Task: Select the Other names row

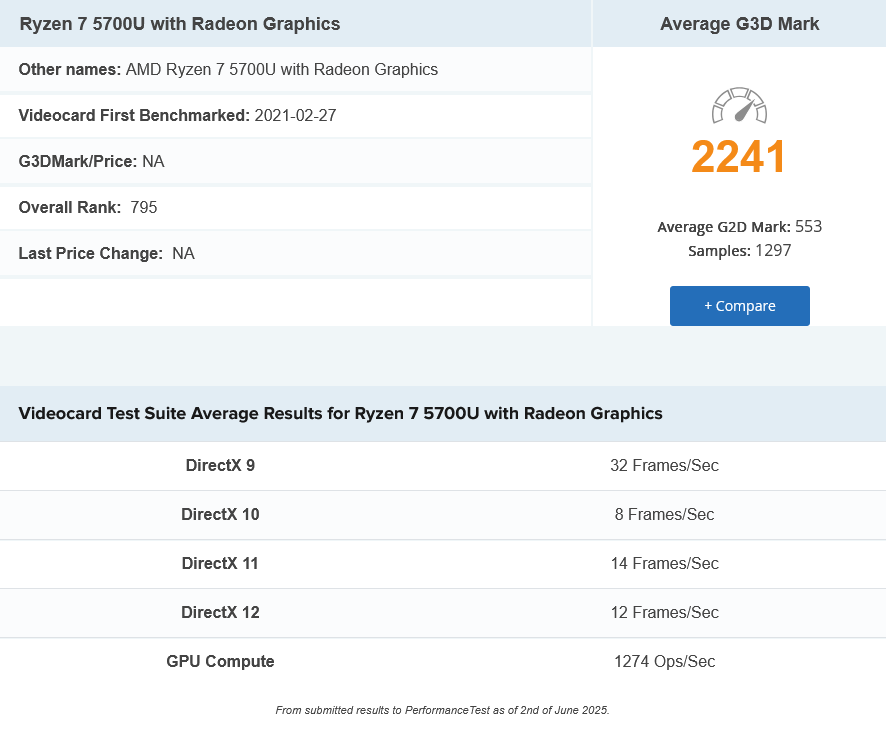Action: (x=228, y=70)
